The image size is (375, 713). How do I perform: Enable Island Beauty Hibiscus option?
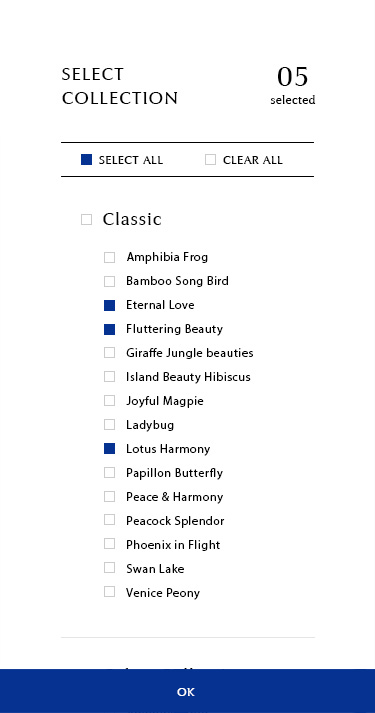coord(110,377)
